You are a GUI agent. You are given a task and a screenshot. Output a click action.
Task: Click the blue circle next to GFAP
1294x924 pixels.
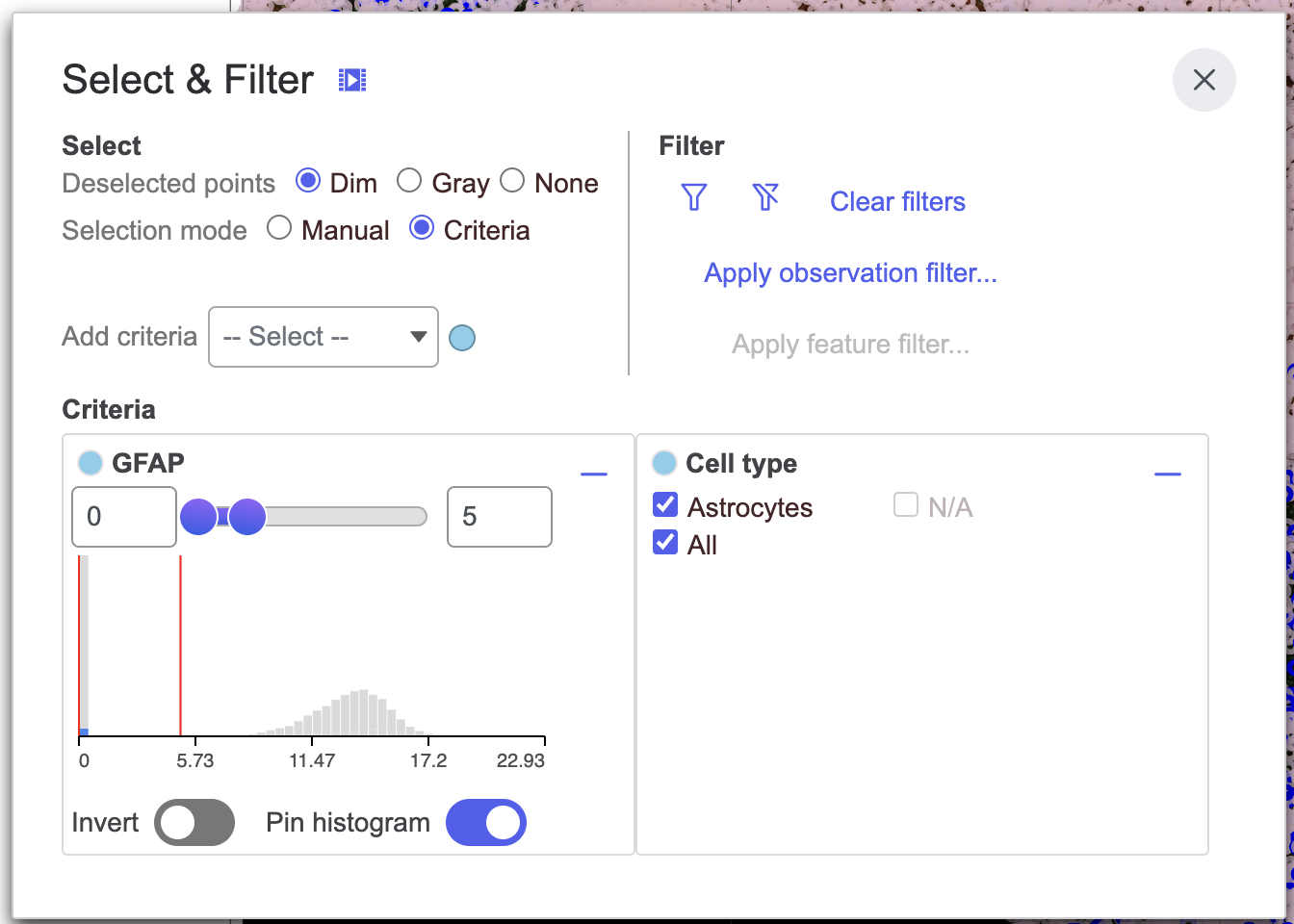tap(91, 463)
